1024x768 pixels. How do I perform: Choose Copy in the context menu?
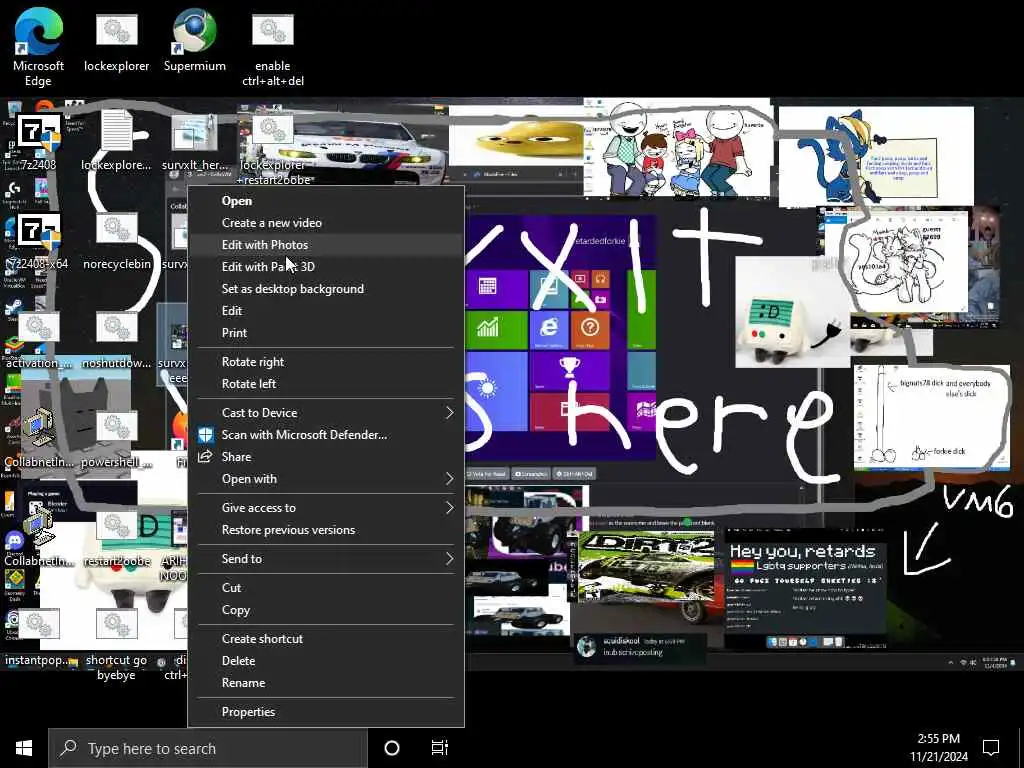click(325, 610)
